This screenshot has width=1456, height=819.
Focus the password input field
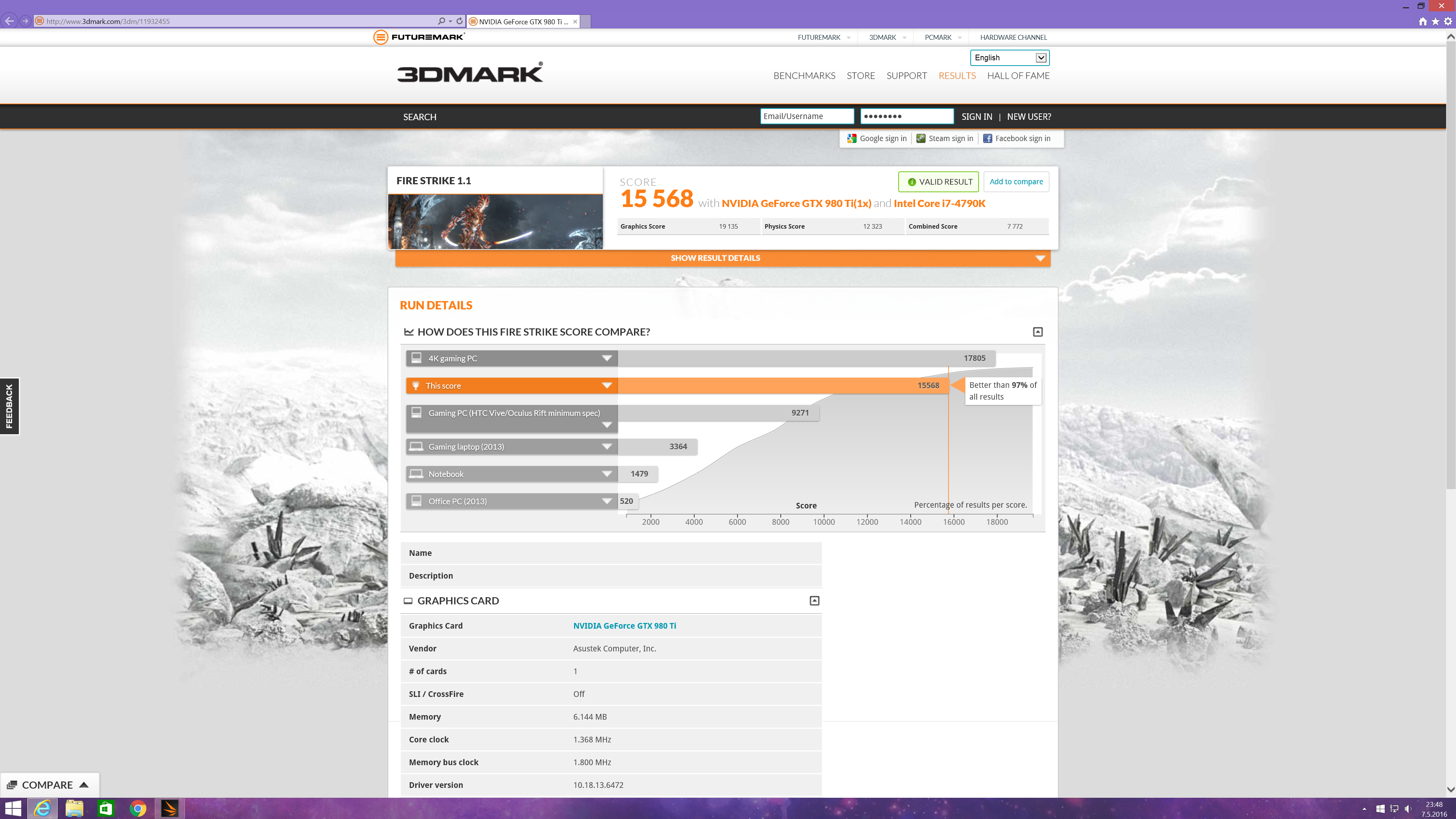click(907, 116)
